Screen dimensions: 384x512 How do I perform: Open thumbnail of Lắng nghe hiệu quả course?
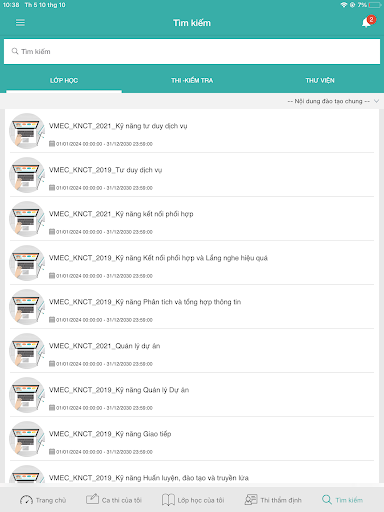27,263
